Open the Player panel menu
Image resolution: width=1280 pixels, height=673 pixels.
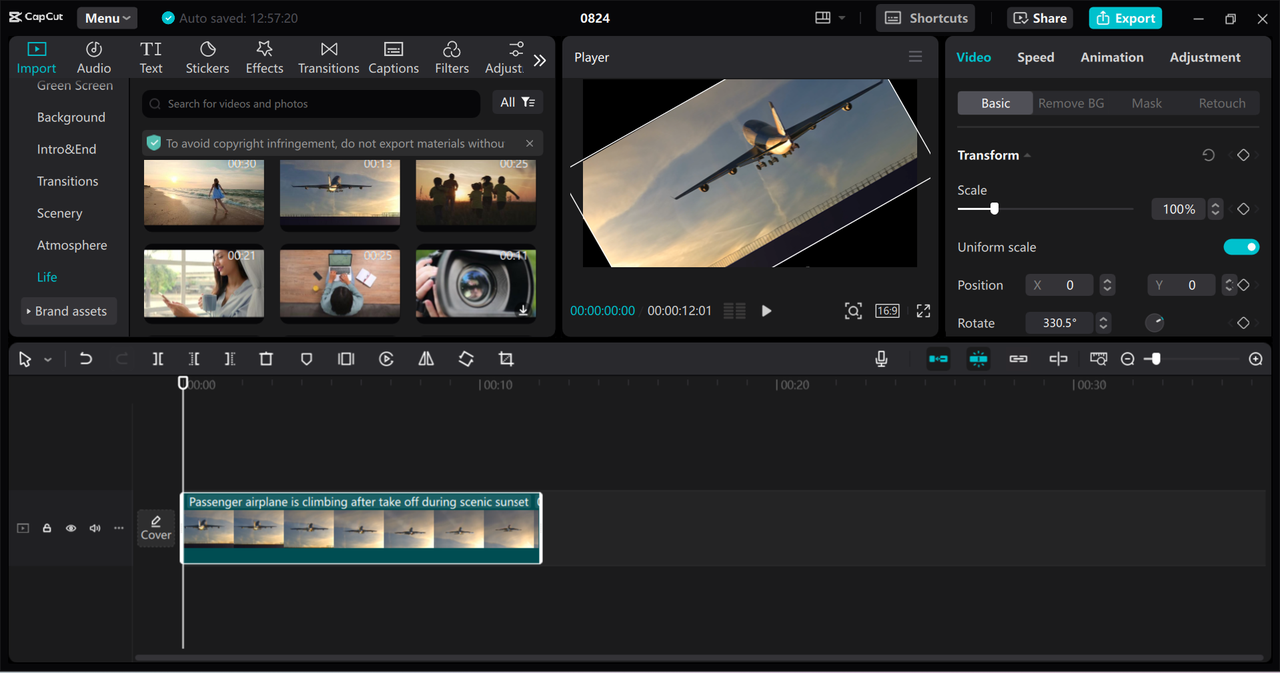pyautogui.click(x=915, y=57)
